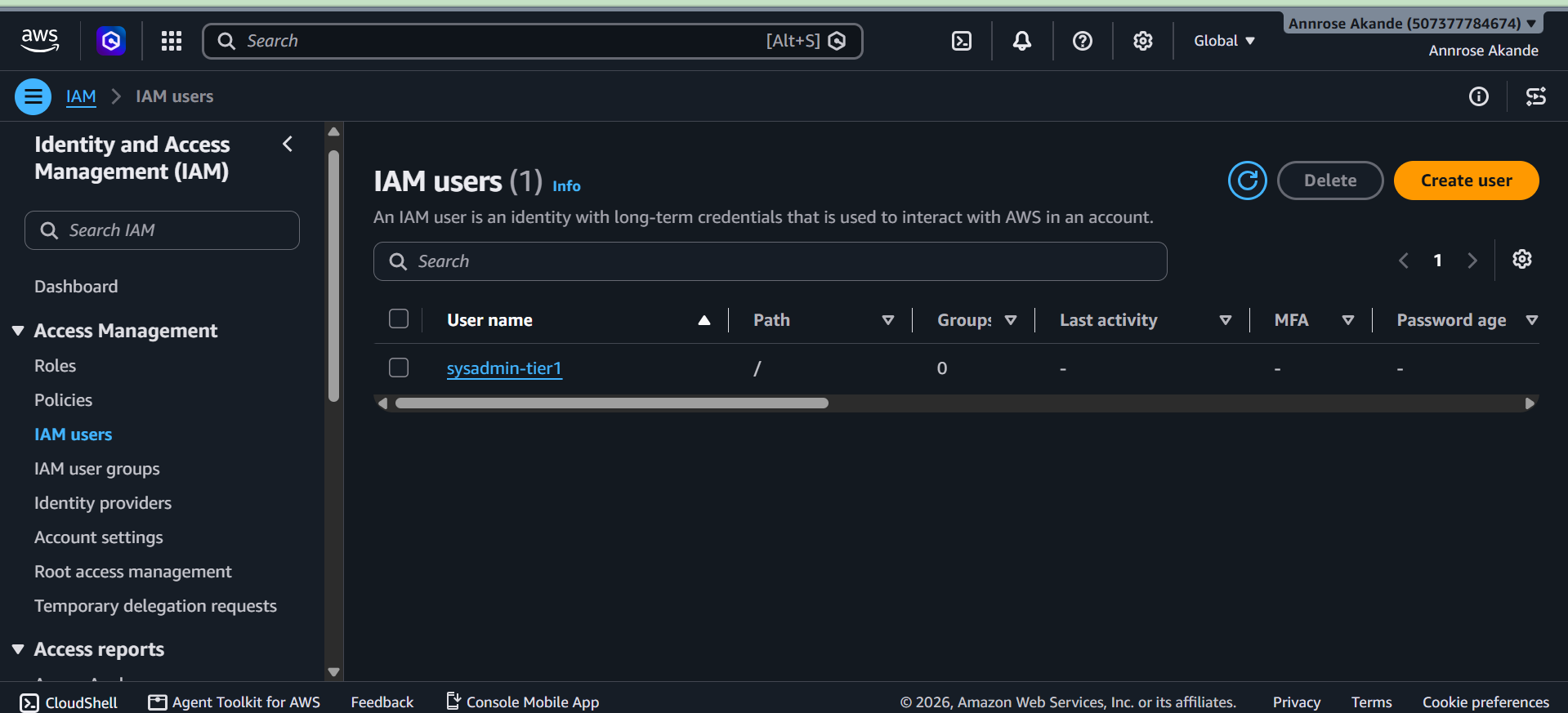This screenshot has width=1568, height=713.
Task: Open the notifications bell
Action: click(1022, 41)
